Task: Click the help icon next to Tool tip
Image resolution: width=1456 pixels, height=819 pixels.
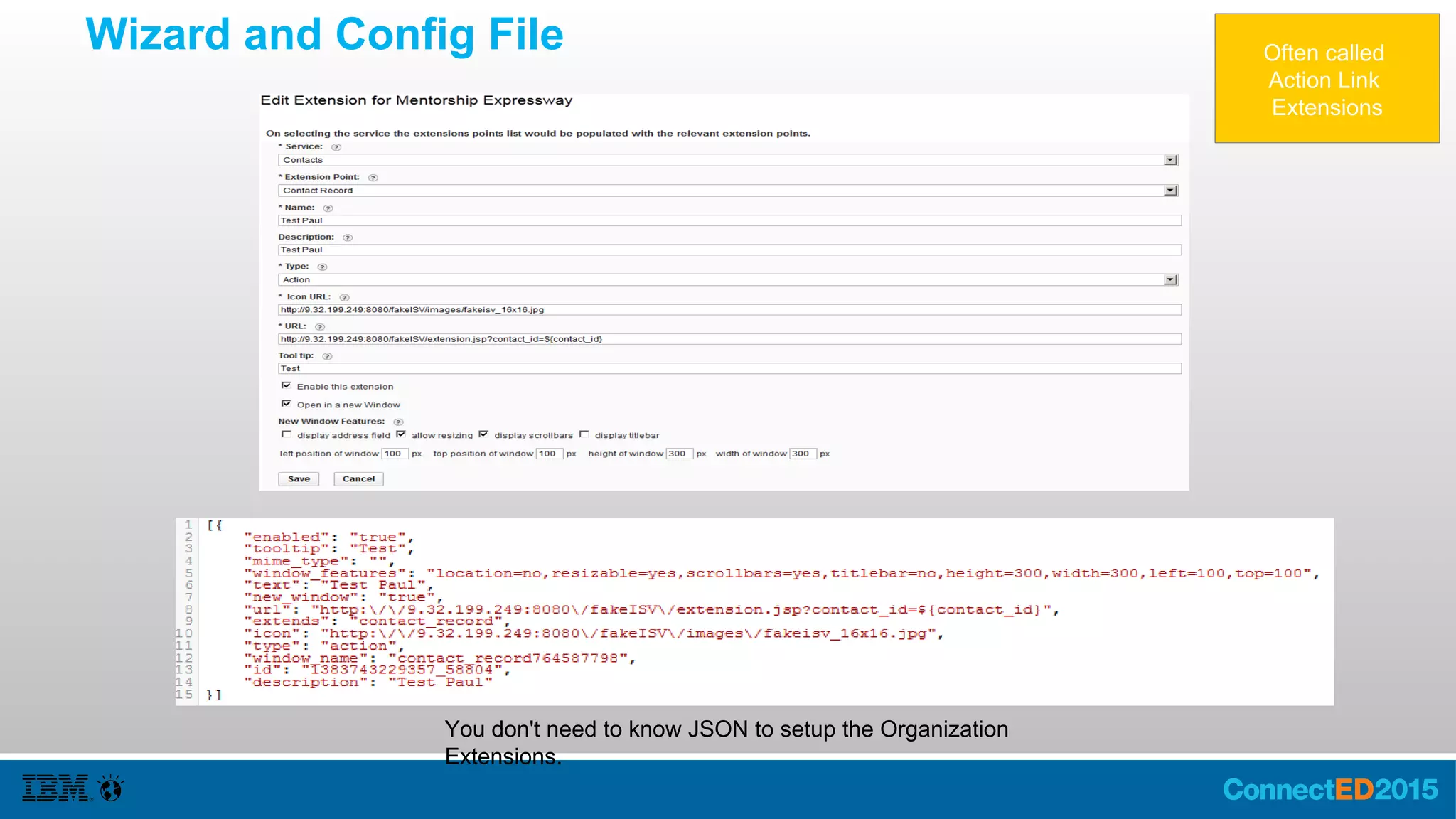Action: click(327, 356)
